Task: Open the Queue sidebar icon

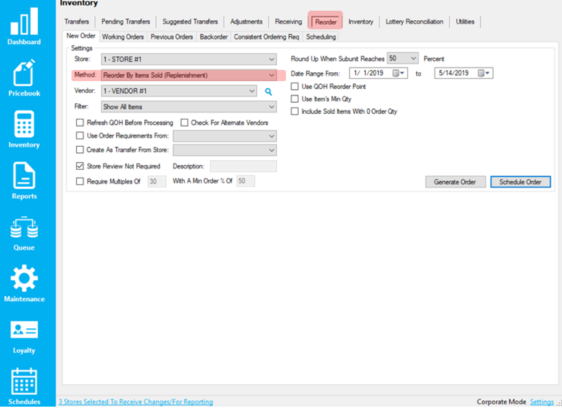Action: (x=24, y=227)
